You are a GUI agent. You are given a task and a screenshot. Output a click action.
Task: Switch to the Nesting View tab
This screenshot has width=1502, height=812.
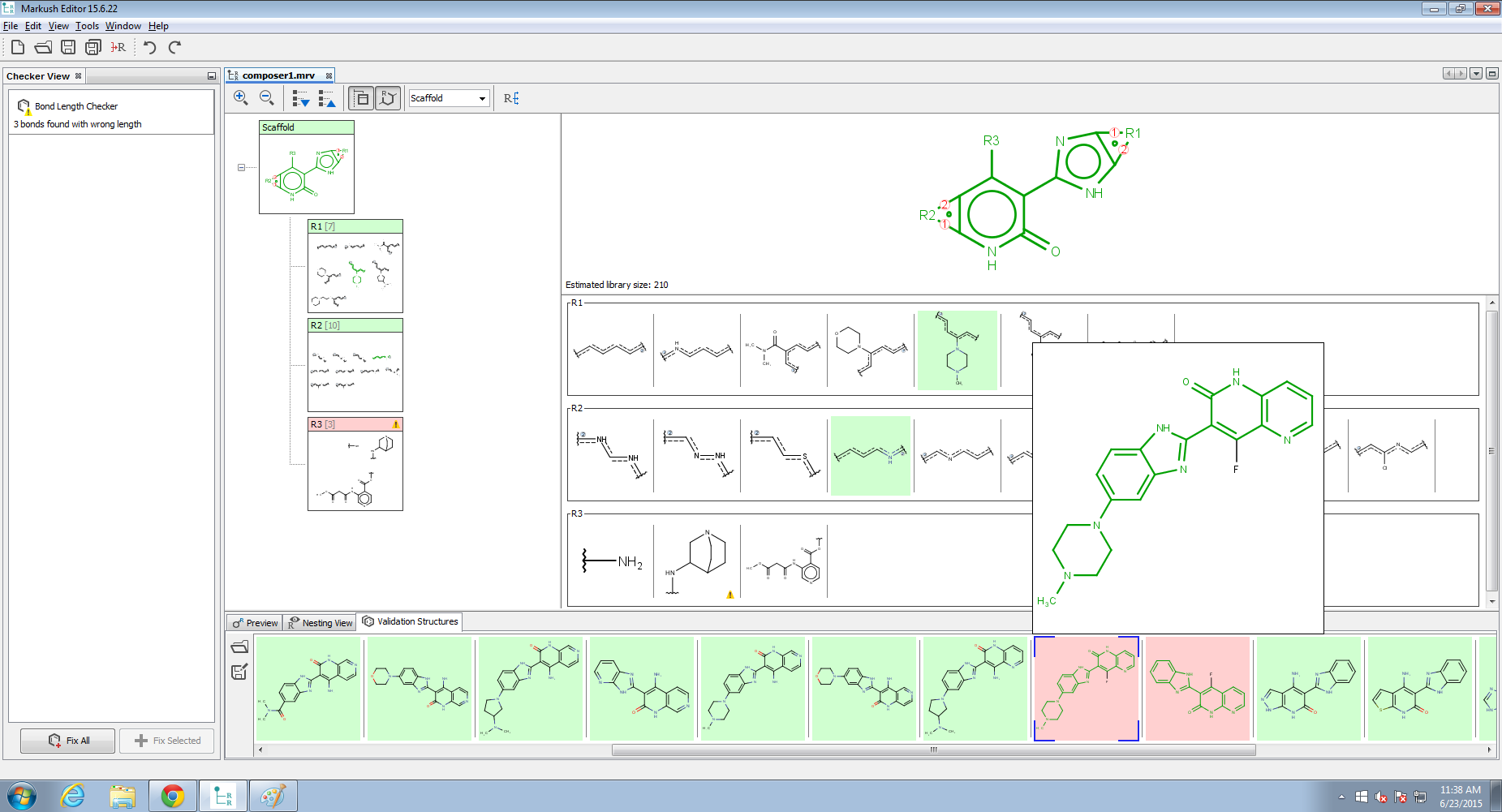[x=321, y=622]
